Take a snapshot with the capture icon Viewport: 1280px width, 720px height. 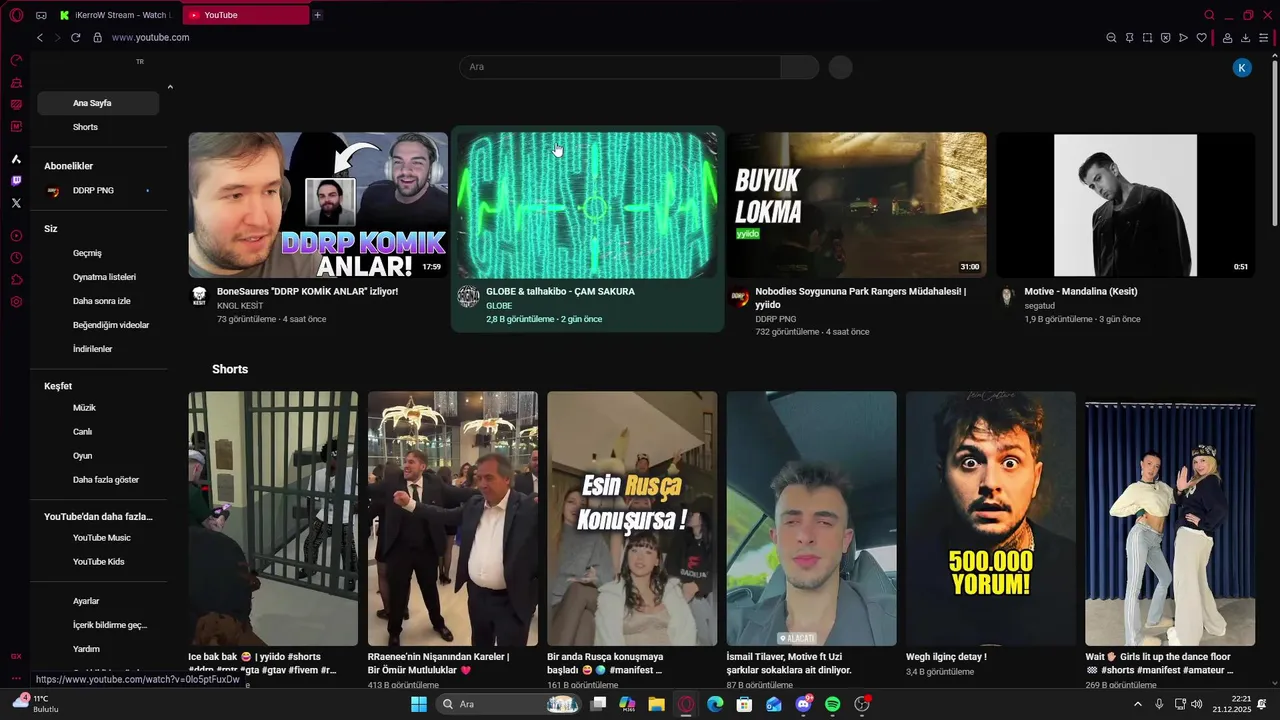coord(1147,38)
